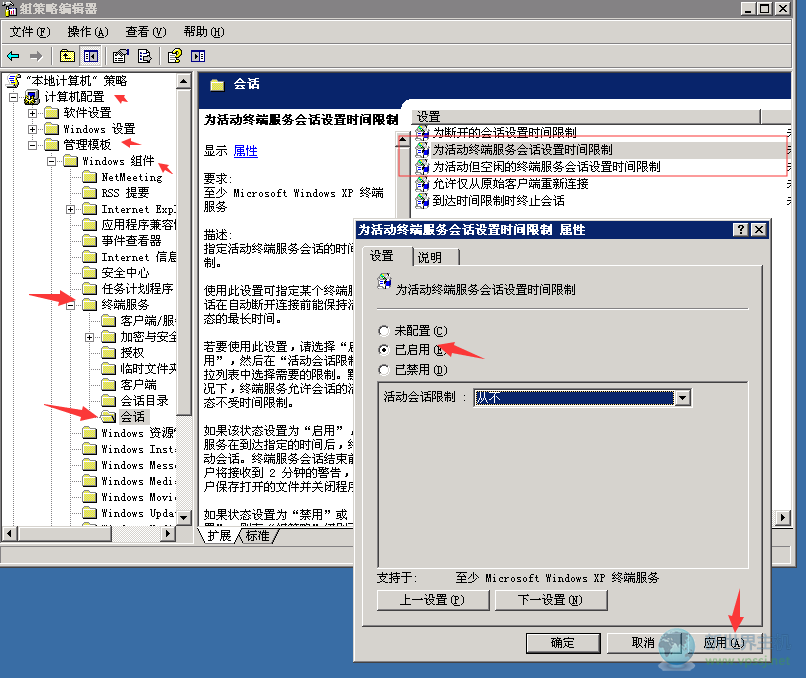Collapse the 终端服务 tree node
This screenshot has height=678, width=806.
[70, 305]
